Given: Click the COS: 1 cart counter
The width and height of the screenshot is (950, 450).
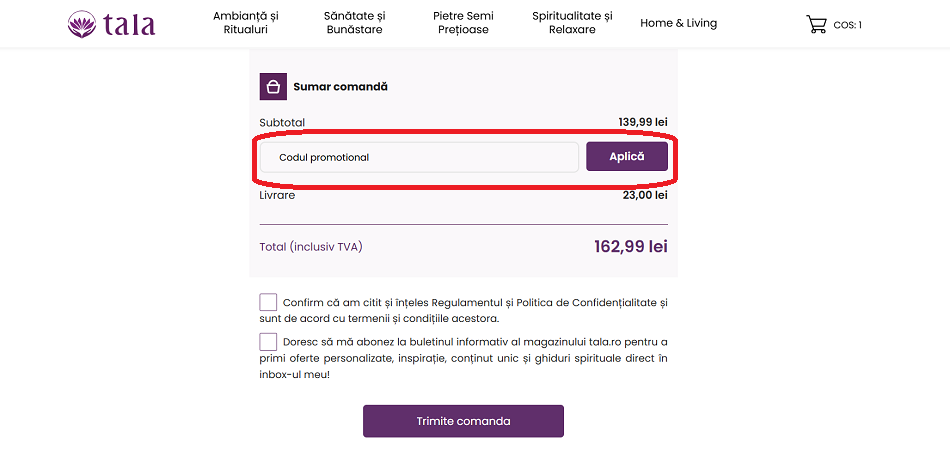Looking at the screenshot, I should [x=847, y=25].
